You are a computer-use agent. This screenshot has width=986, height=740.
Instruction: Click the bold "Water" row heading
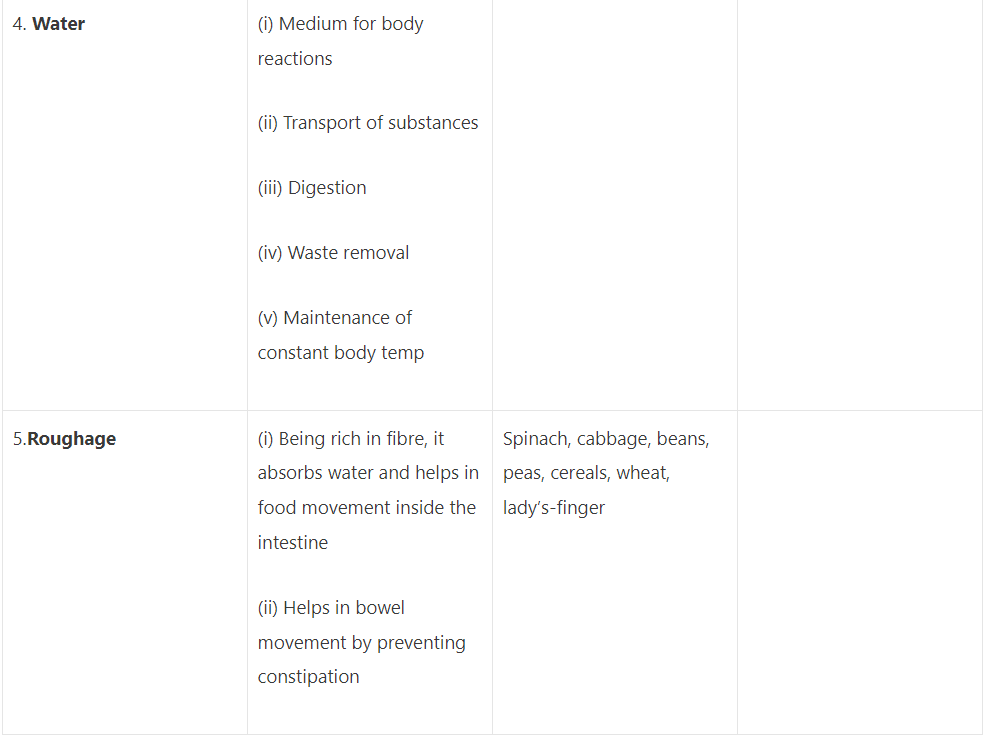point(59,24)
